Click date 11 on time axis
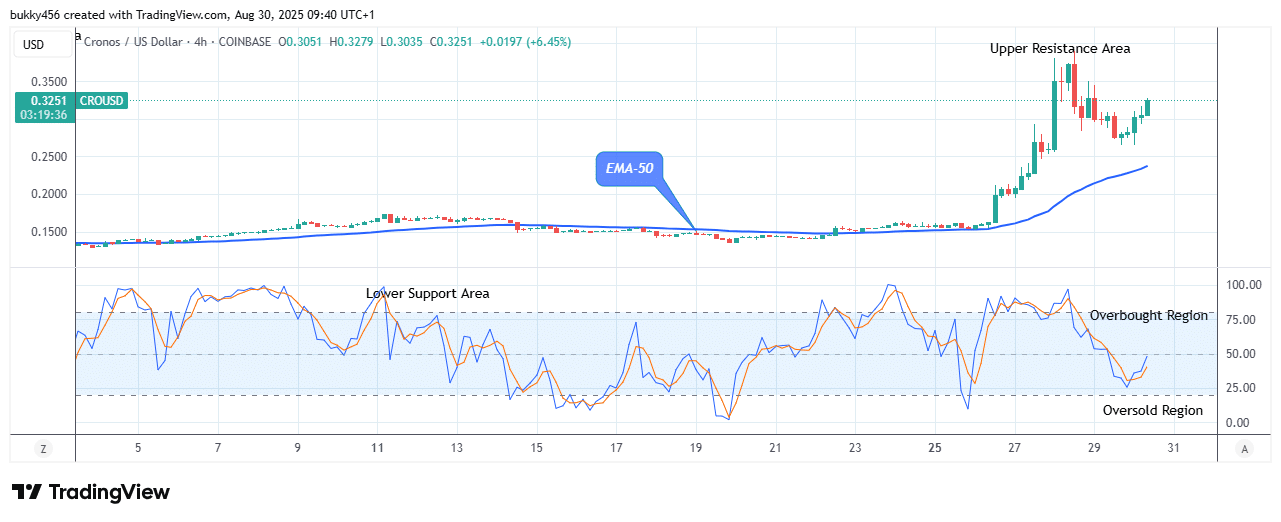 click(377, 449)
